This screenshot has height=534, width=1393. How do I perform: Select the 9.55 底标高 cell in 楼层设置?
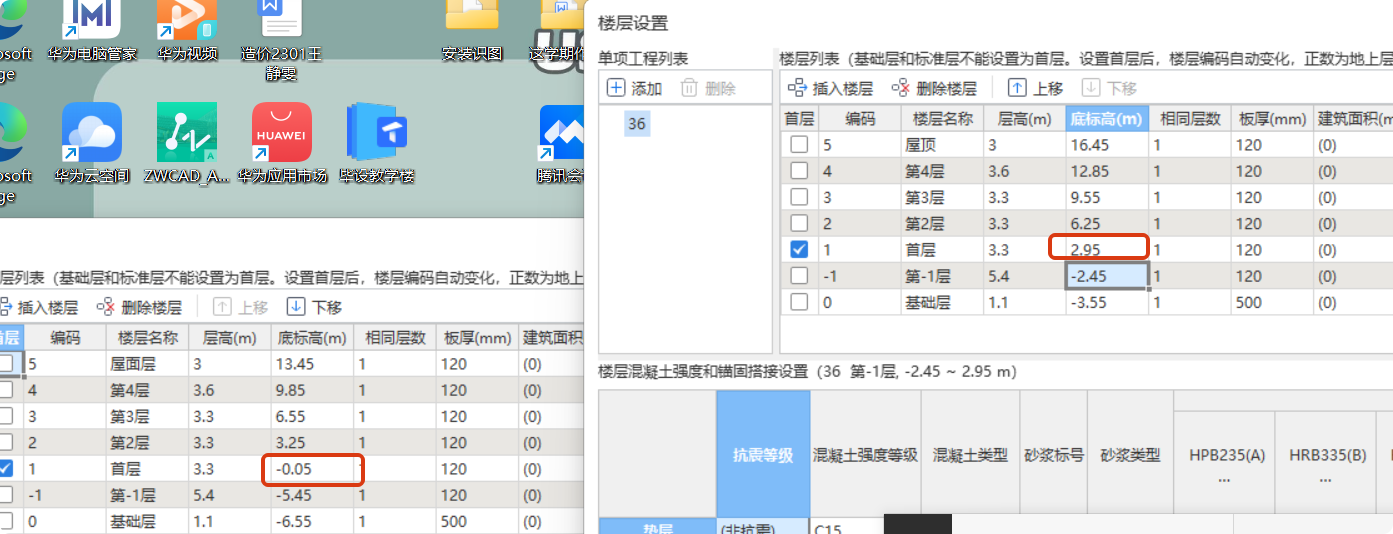pyautogui.click(x=1107, y=197)
